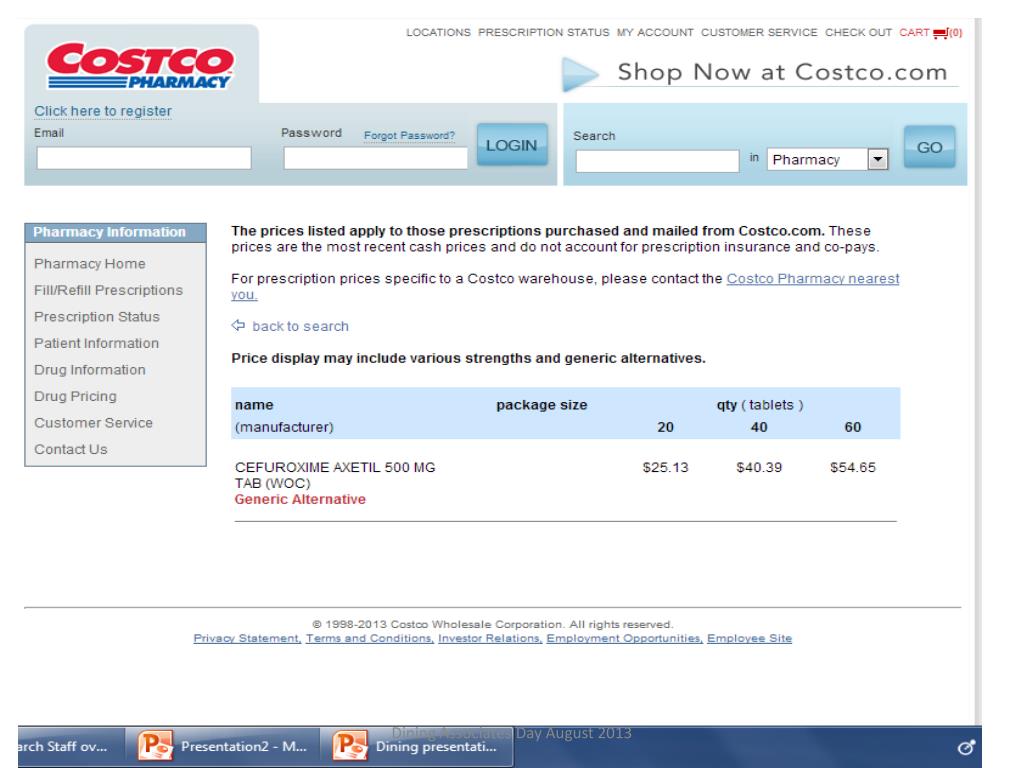Image resolution: width=1024 pixels, height=768 pixels.
Task: Select the CEFUROXIME AXETIL 500 MG drug name
Action: tap(335, 475)
